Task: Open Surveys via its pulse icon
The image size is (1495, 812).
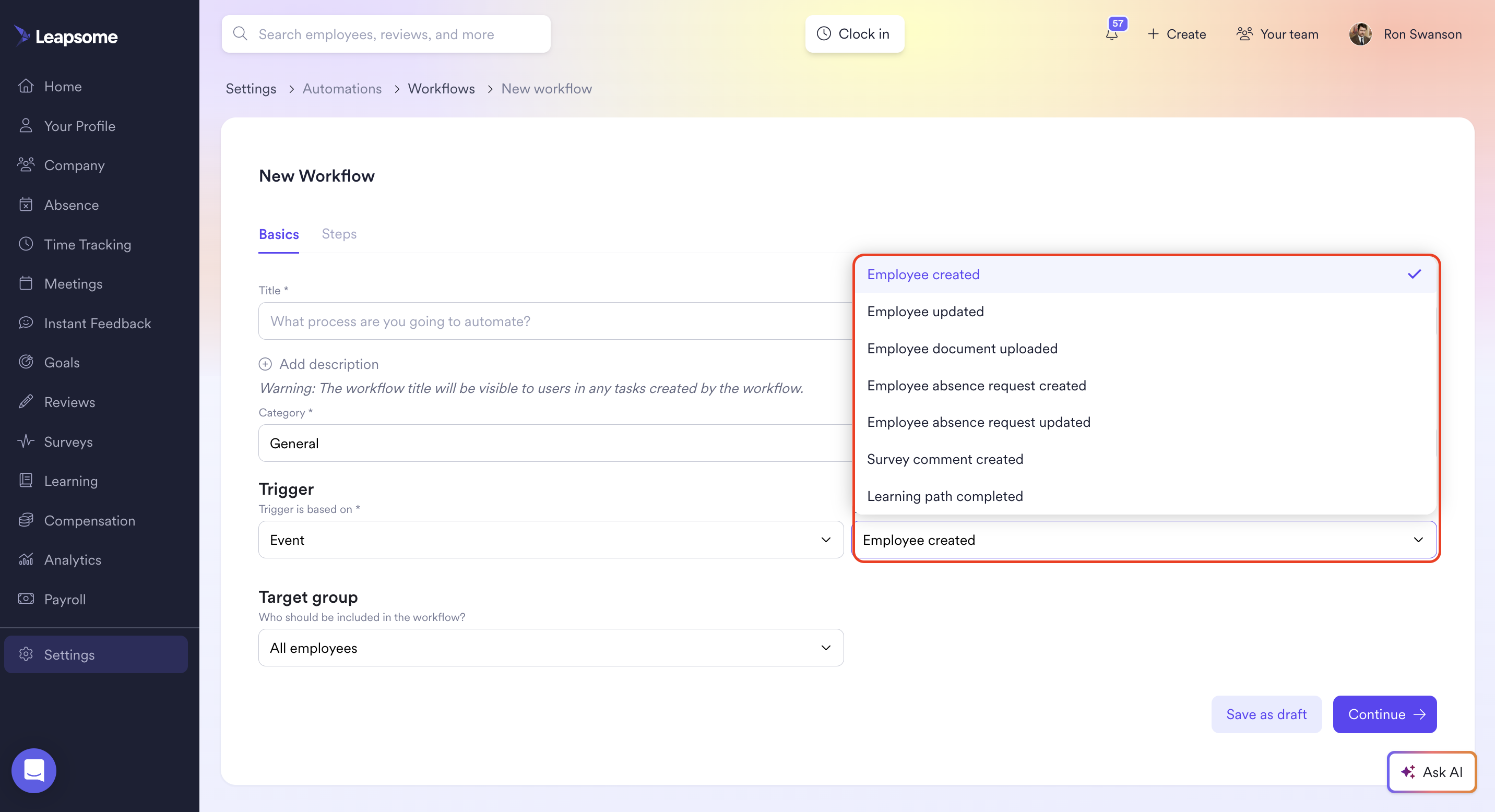Action: [x=26, y=441]
